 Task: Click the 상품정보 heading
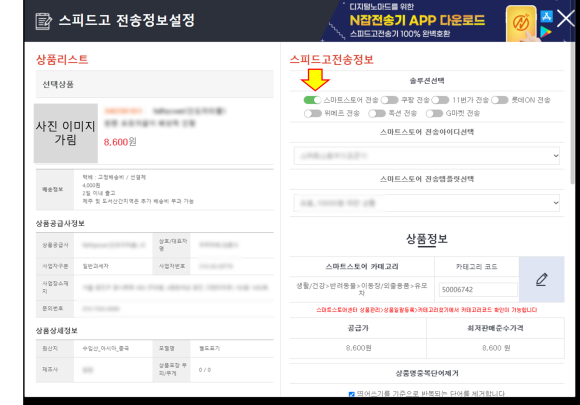427,239
